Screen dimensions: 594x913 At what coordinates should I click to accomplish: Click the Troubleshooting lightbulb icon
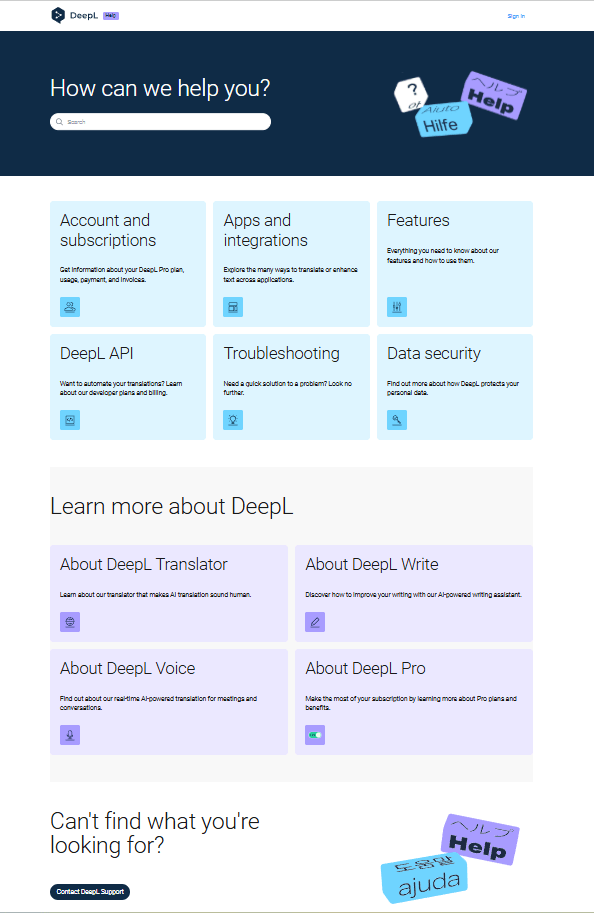(233, 420)
